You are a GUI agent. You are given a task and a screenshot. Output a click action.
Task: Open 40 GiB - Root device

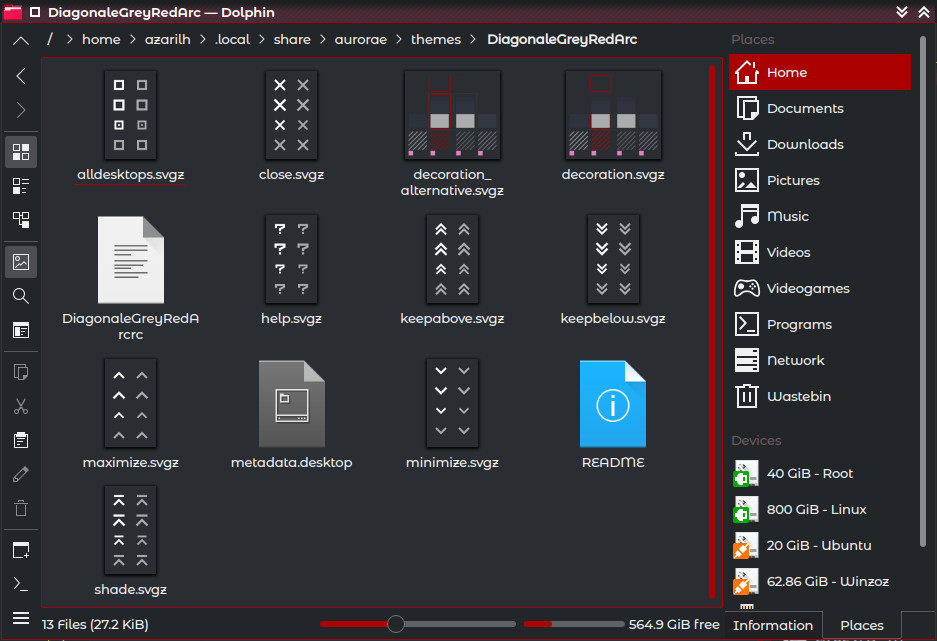tap(820, 473)
